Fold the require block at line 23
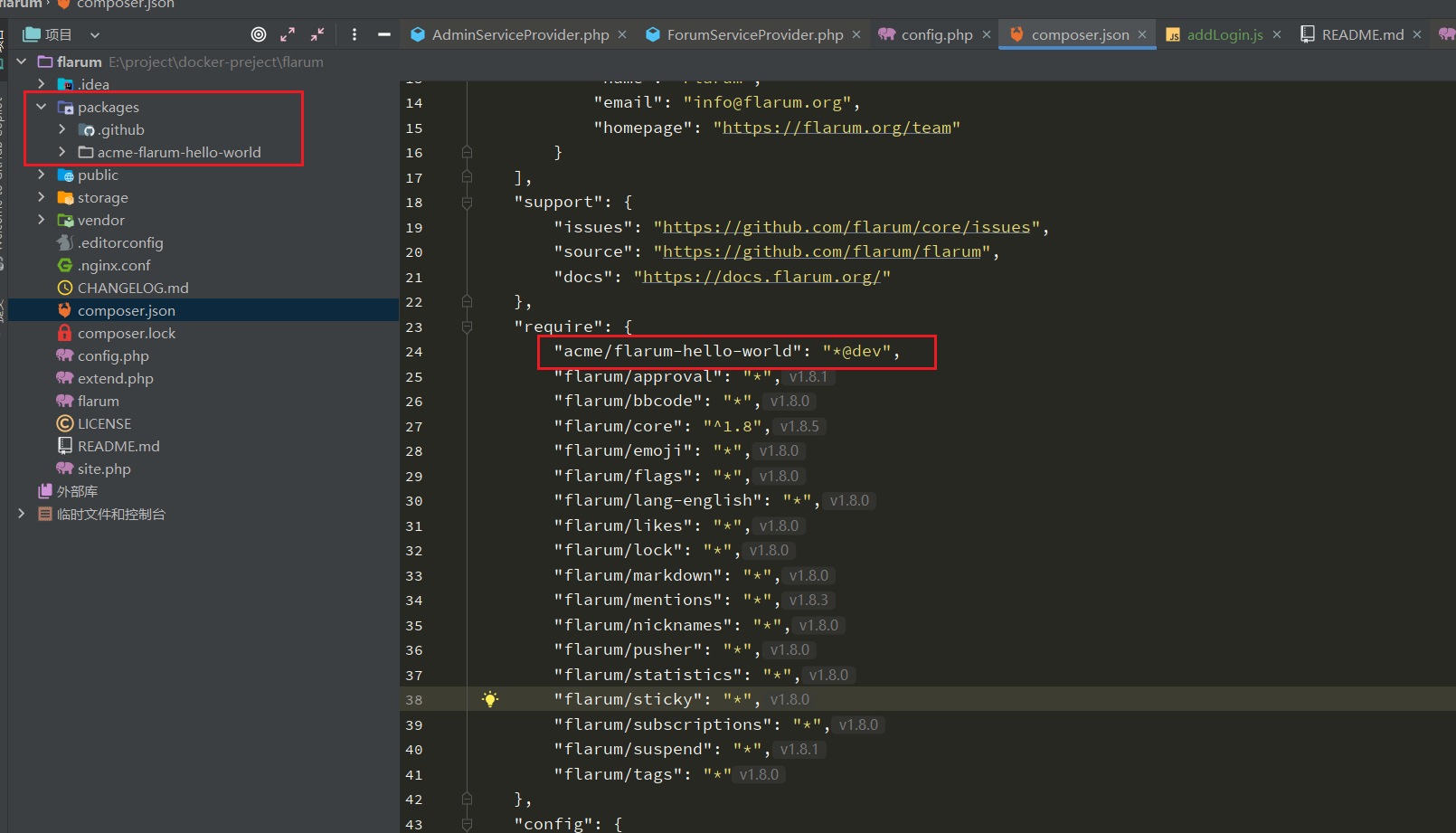Screen dimensions: 1456x833 467,327
